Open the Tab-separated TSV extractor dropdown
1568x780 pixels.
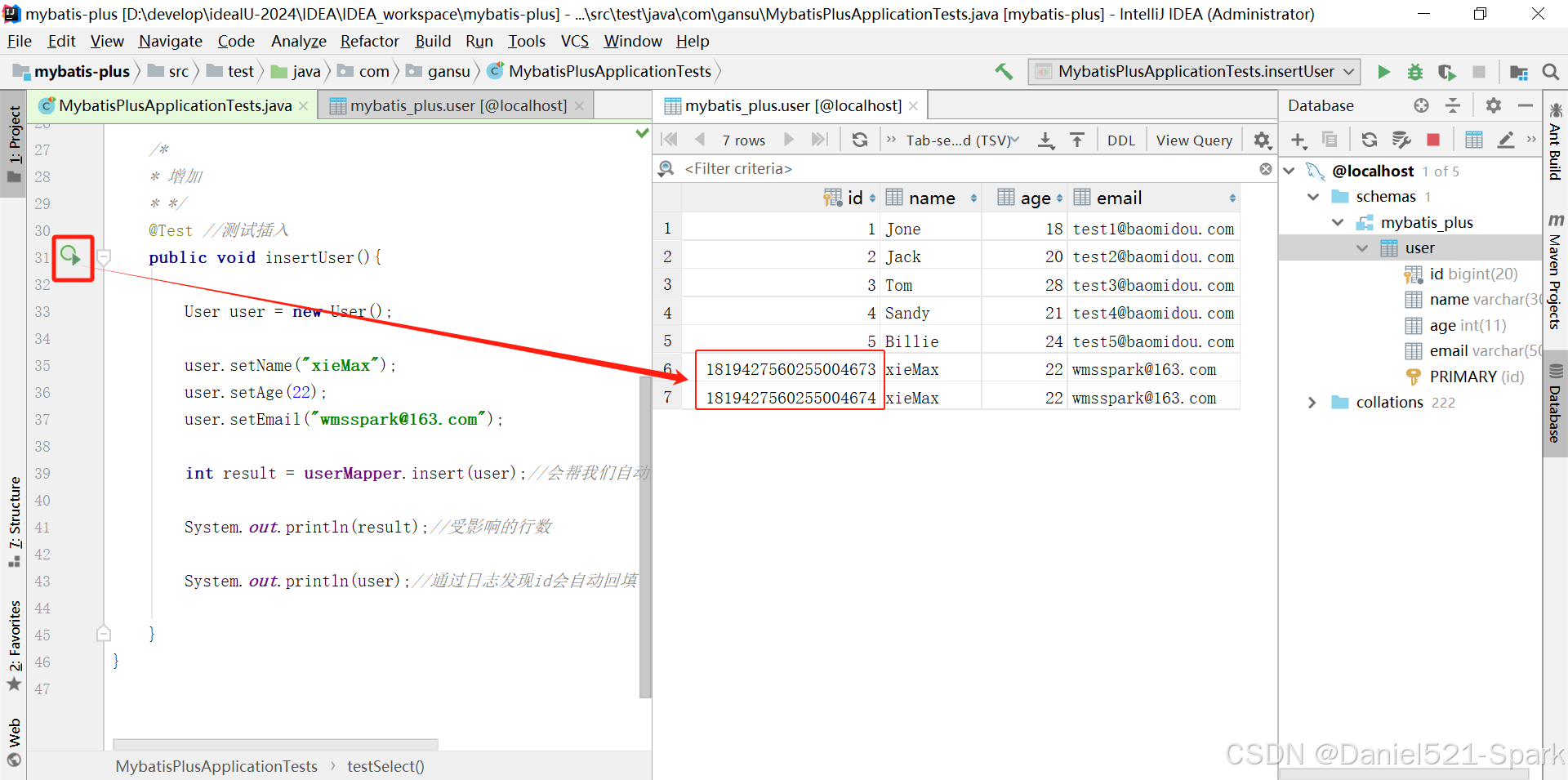pyautogui.click(x=963, y=140)
